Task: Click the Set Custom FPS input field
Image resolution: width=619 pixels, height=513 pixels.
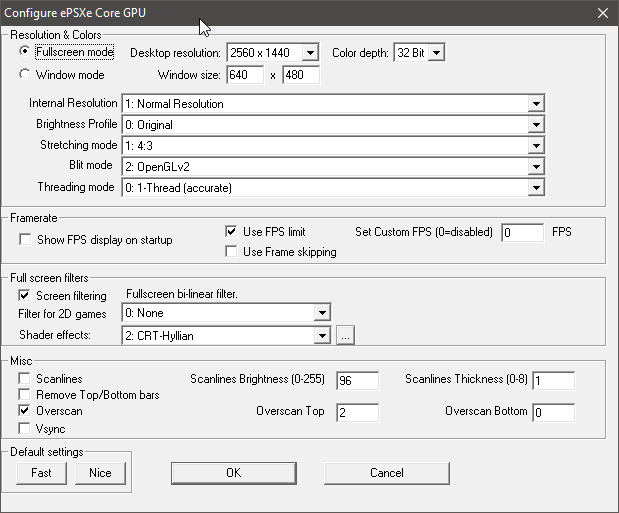Action: click(x=522, y=233)
